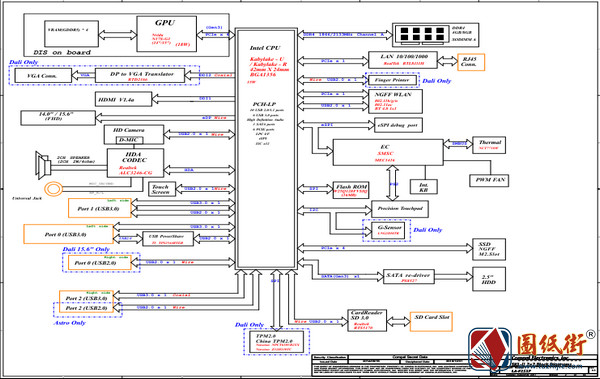This screenshot has height=379, width=600.
Task: Click the HDMI V1.4a box
Action: 123,99
